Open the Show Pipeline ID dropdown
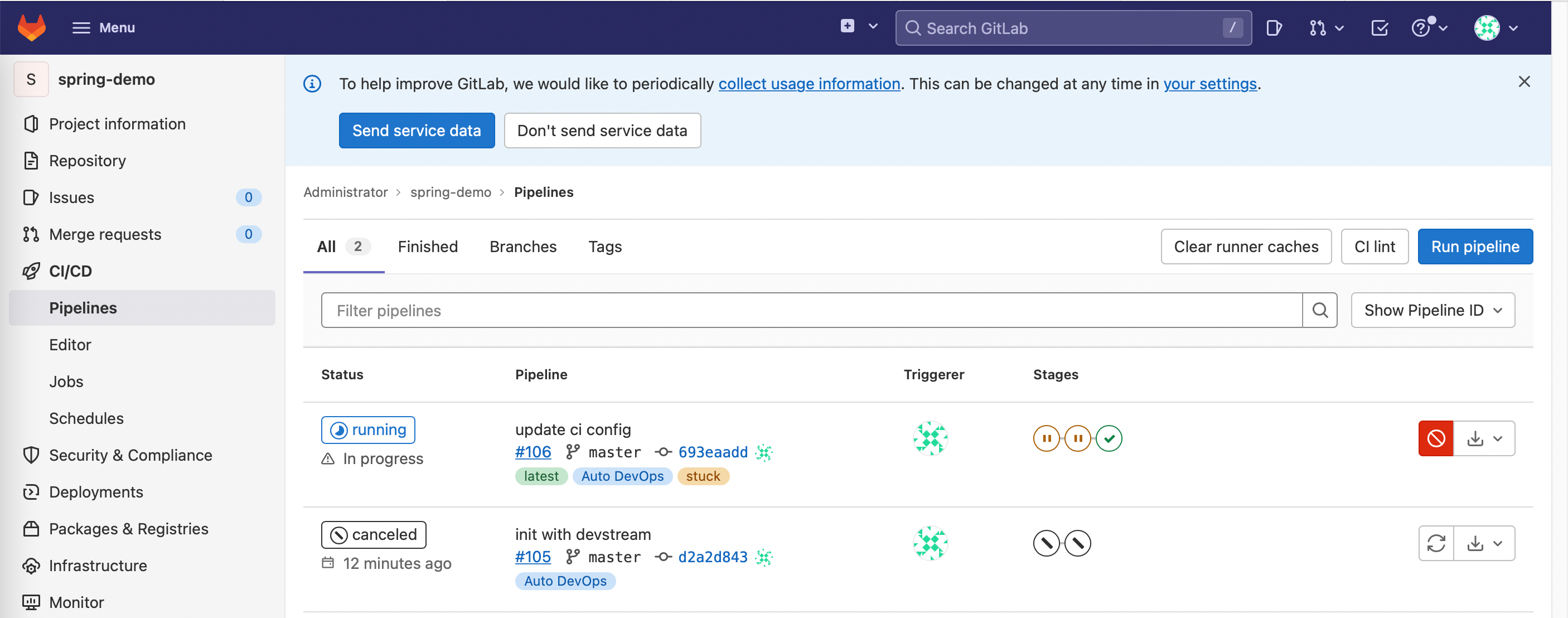This screenshot has width=1568, height=618. tap(1433, 310)
